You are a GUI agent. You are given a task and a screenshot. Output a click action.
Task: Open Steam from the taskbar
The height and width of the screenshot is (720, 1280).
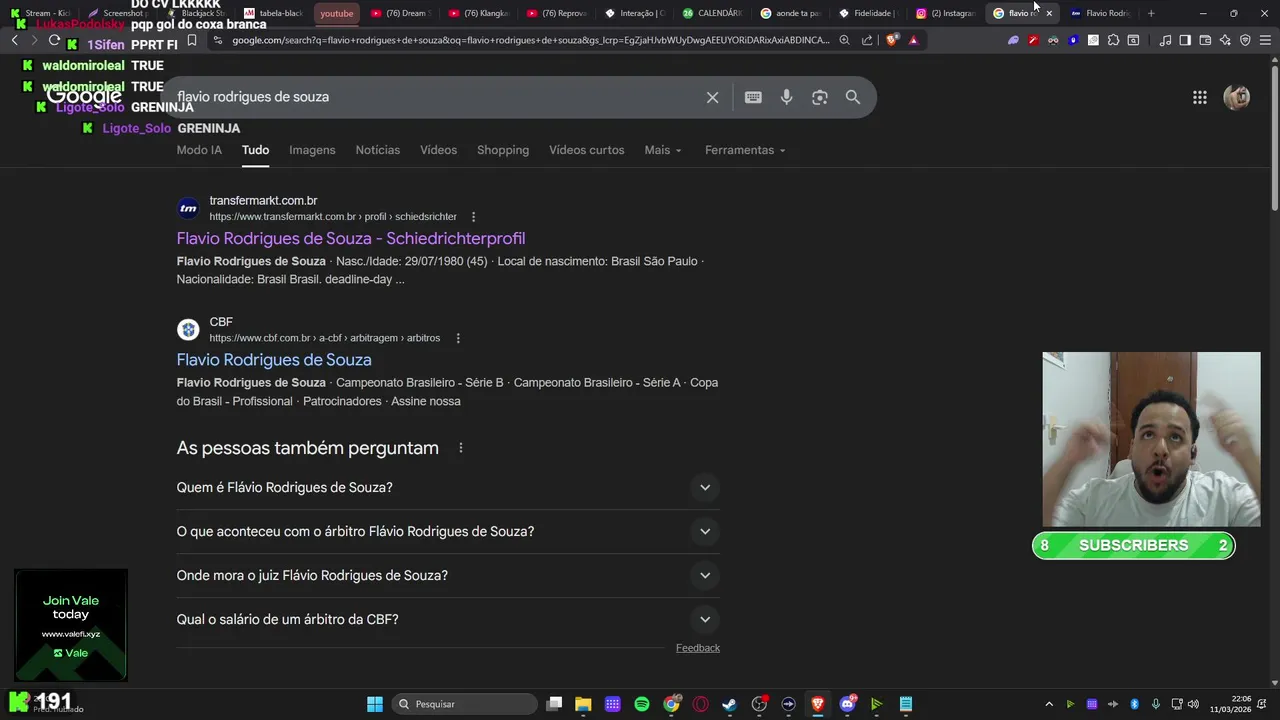point(730,704)
